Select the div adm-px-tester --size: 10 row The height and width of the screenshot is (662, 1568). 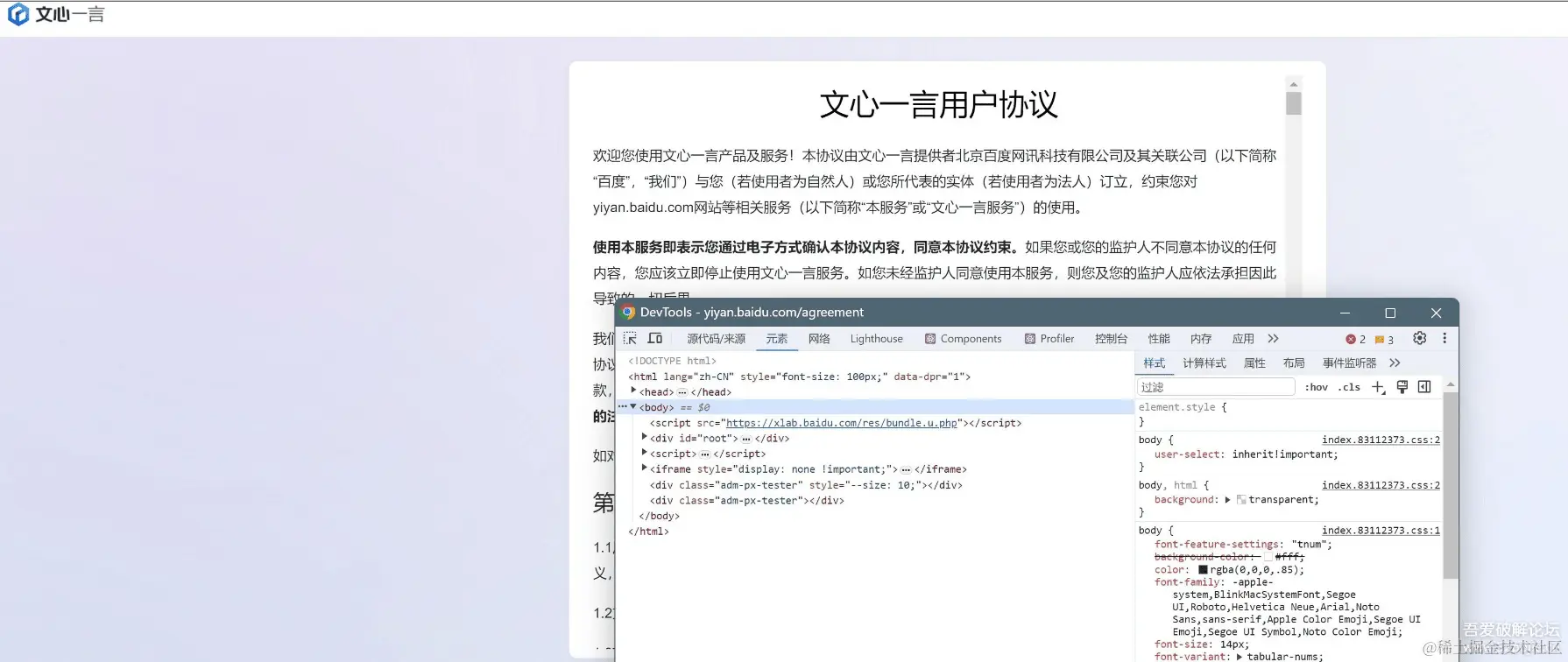pyautogui.click(x=806, y=485)
